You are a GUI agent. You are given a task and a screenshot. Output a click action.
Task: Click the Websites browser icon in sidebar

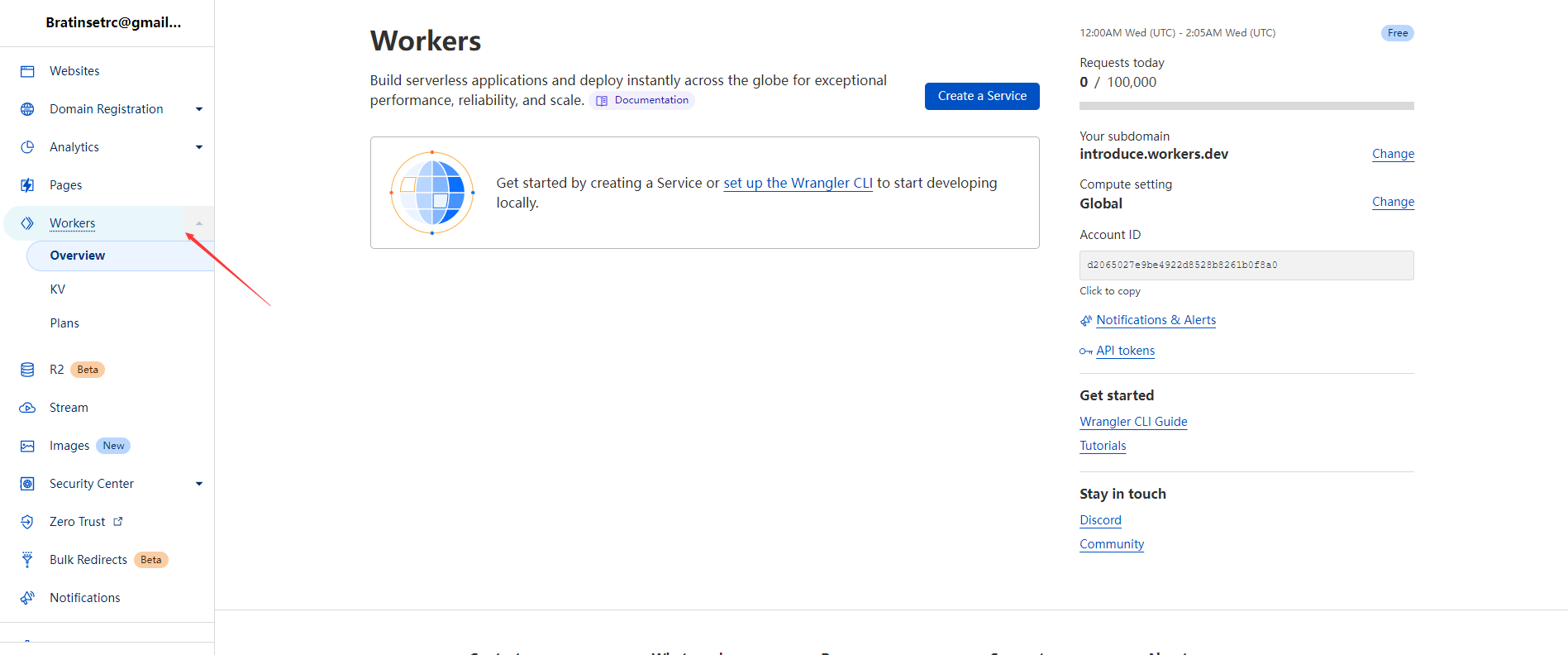pos(27,71)
